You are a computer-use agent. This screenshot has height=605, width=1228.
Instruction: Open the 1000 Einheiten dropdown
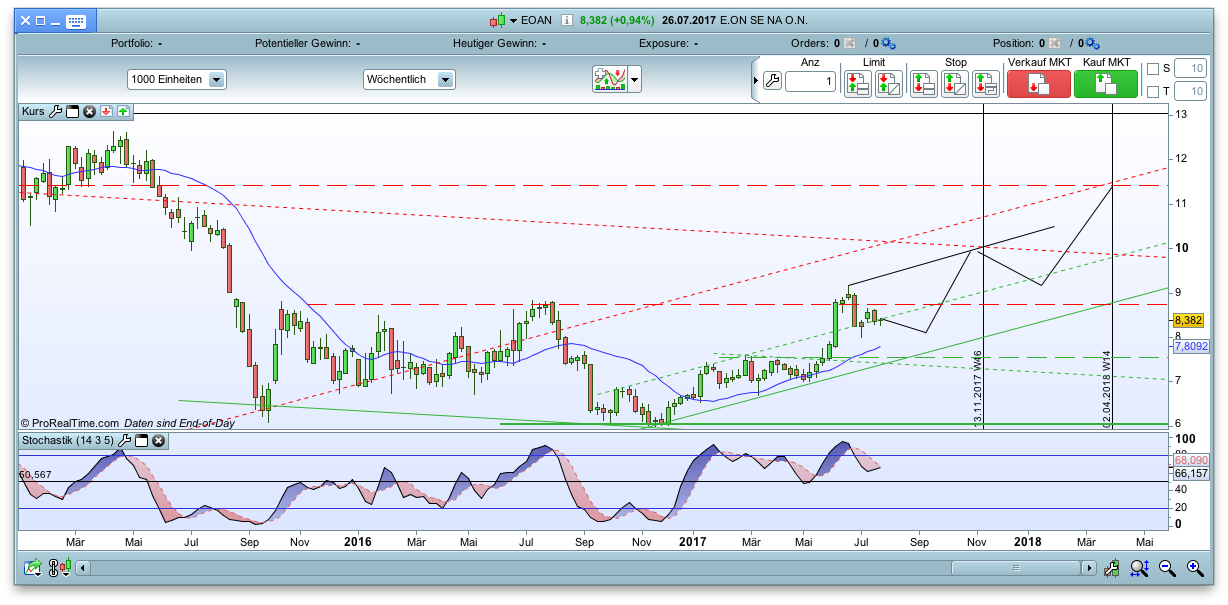(x=177, y=79)
